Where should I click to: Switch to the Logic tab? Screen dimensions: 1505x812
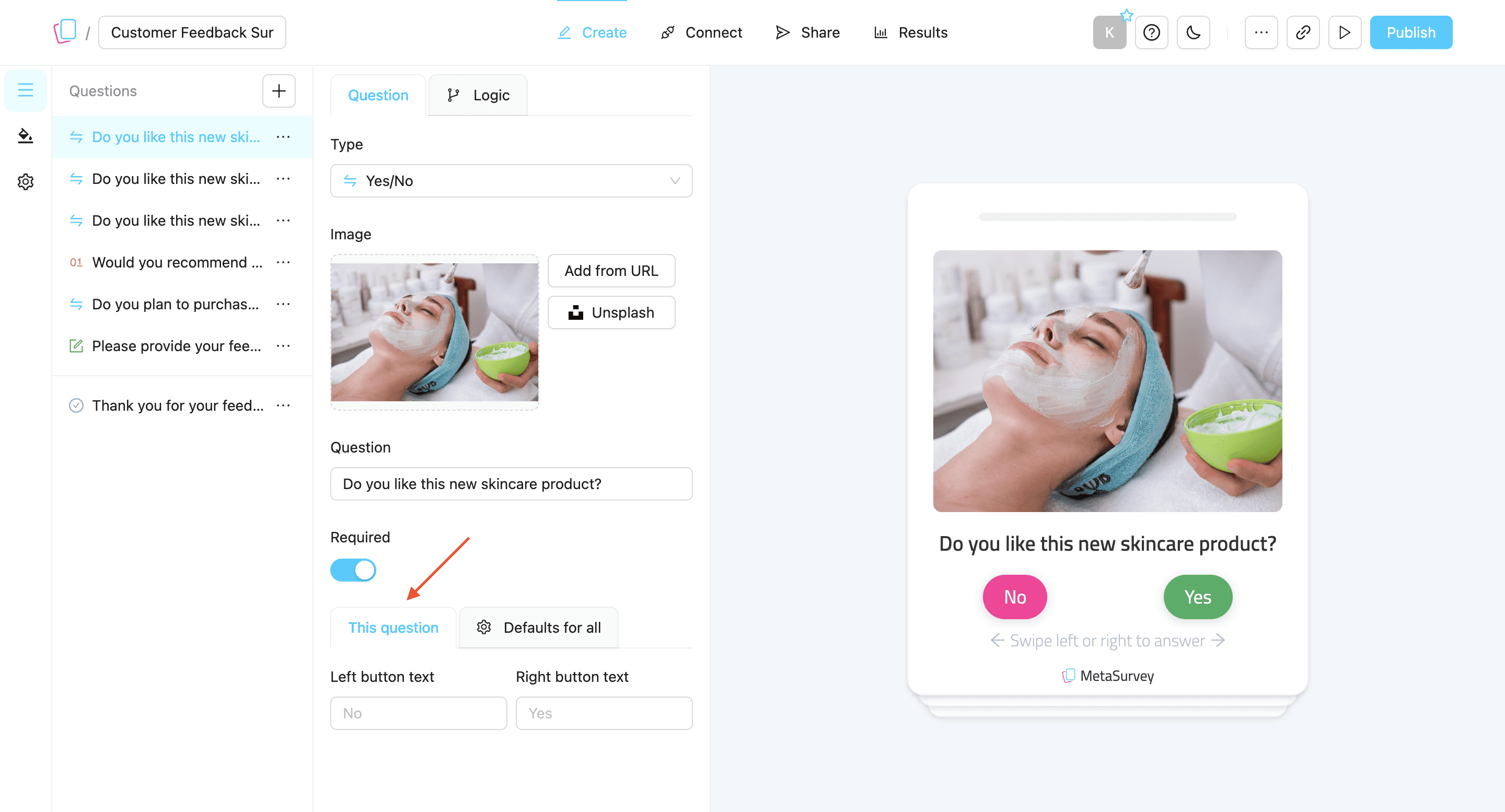(478, 95)
